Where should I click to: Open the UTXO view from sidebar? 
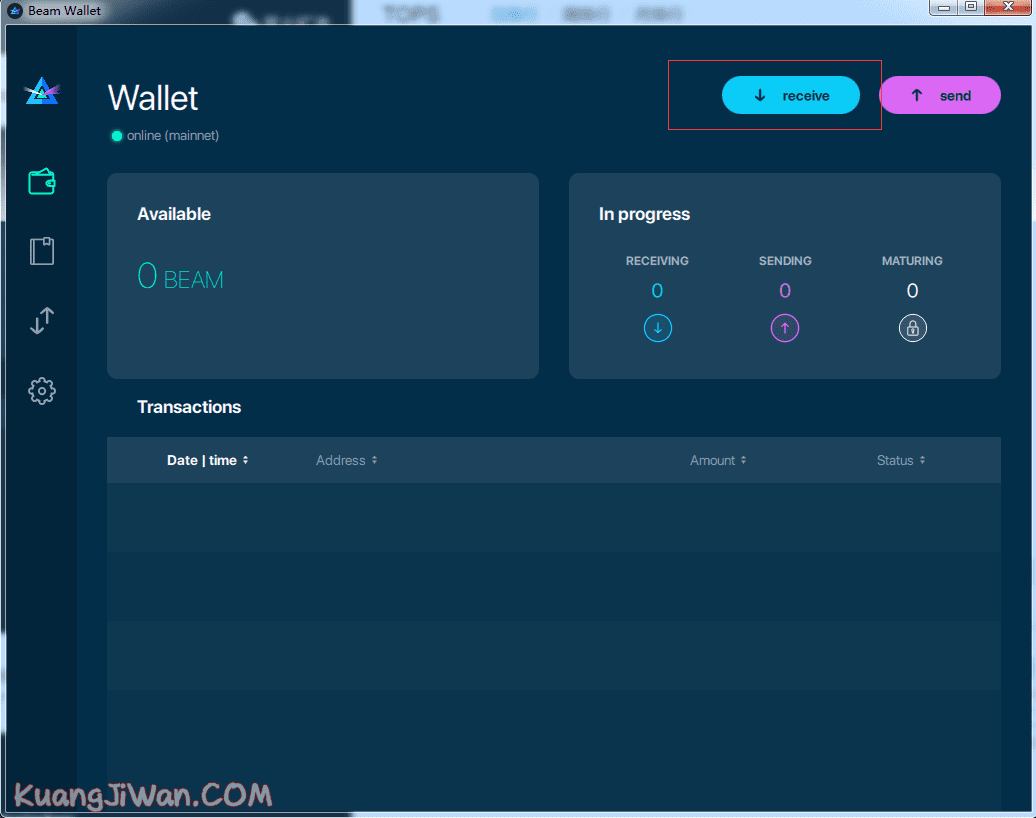[41, 321]
